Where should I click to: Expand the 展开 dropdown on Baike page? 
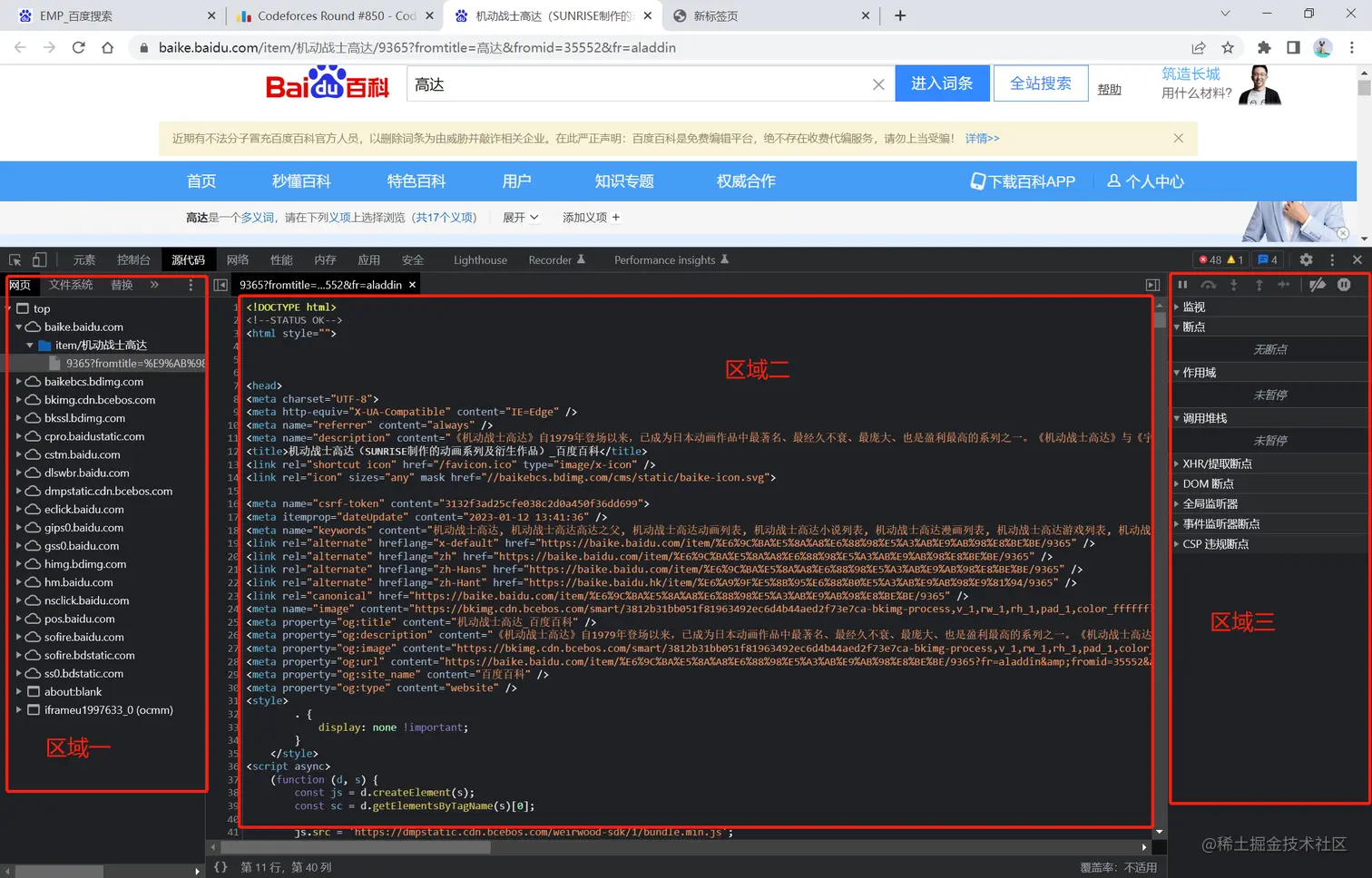[x=521, y=218]
